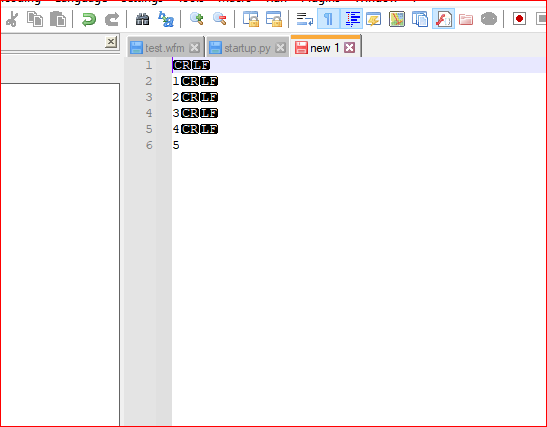The height and width of the screenshot is (427, 547).
Task: Click line number 5 in the margin
Action: tap(149, 129)
